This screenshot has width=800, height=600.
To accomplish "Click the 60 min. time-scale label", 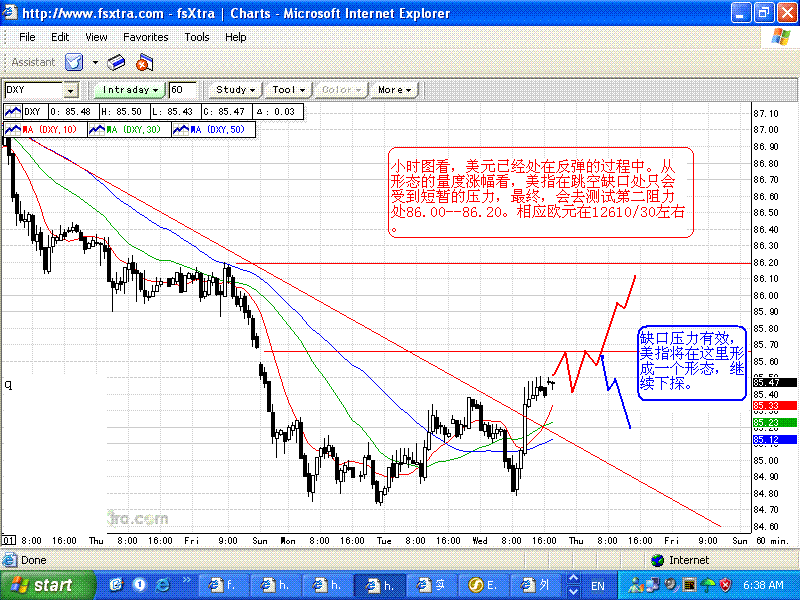I will tap(772, 540).
